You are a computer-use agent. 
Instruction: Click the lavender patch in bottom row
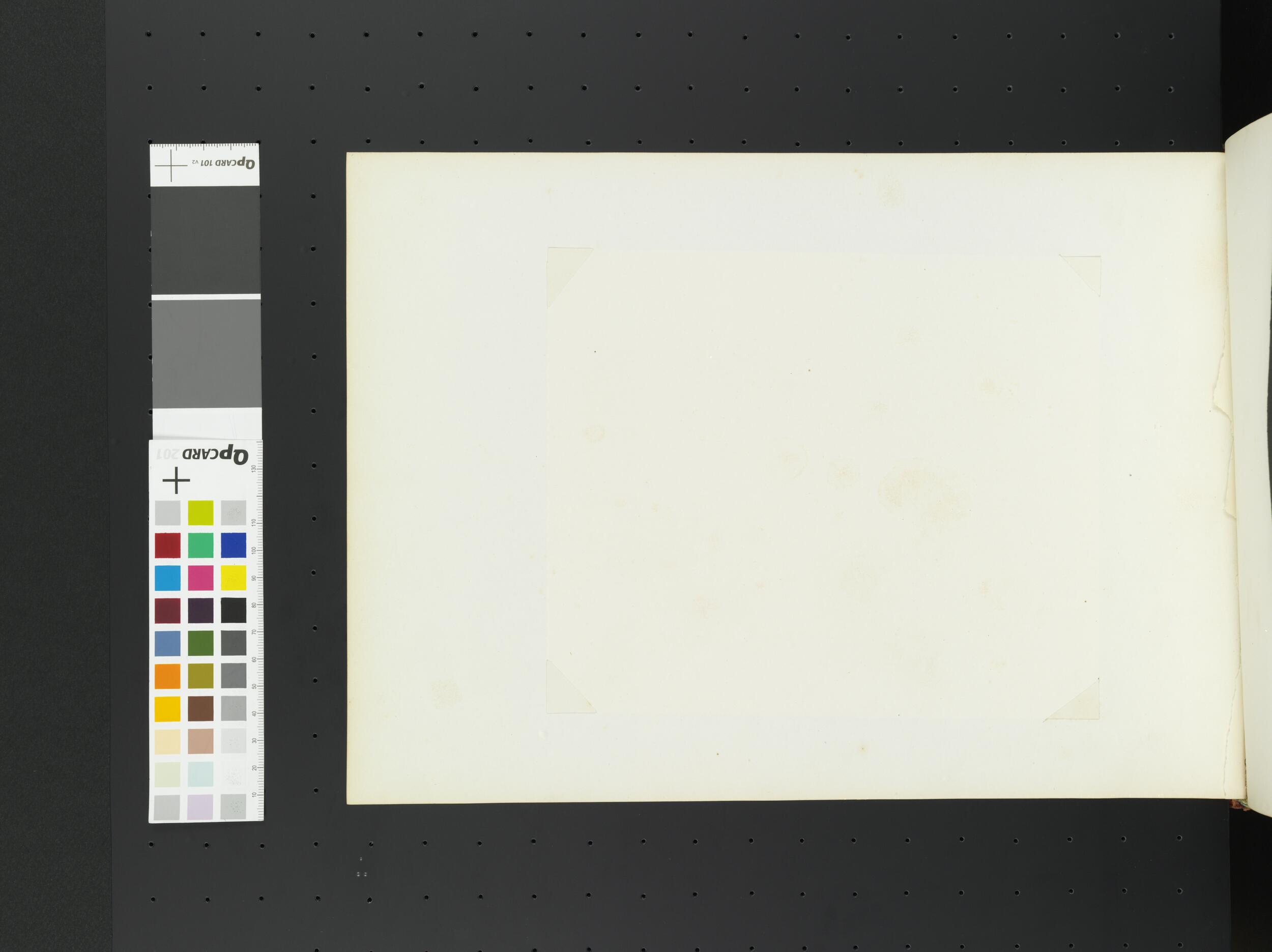tap(200, 807)
